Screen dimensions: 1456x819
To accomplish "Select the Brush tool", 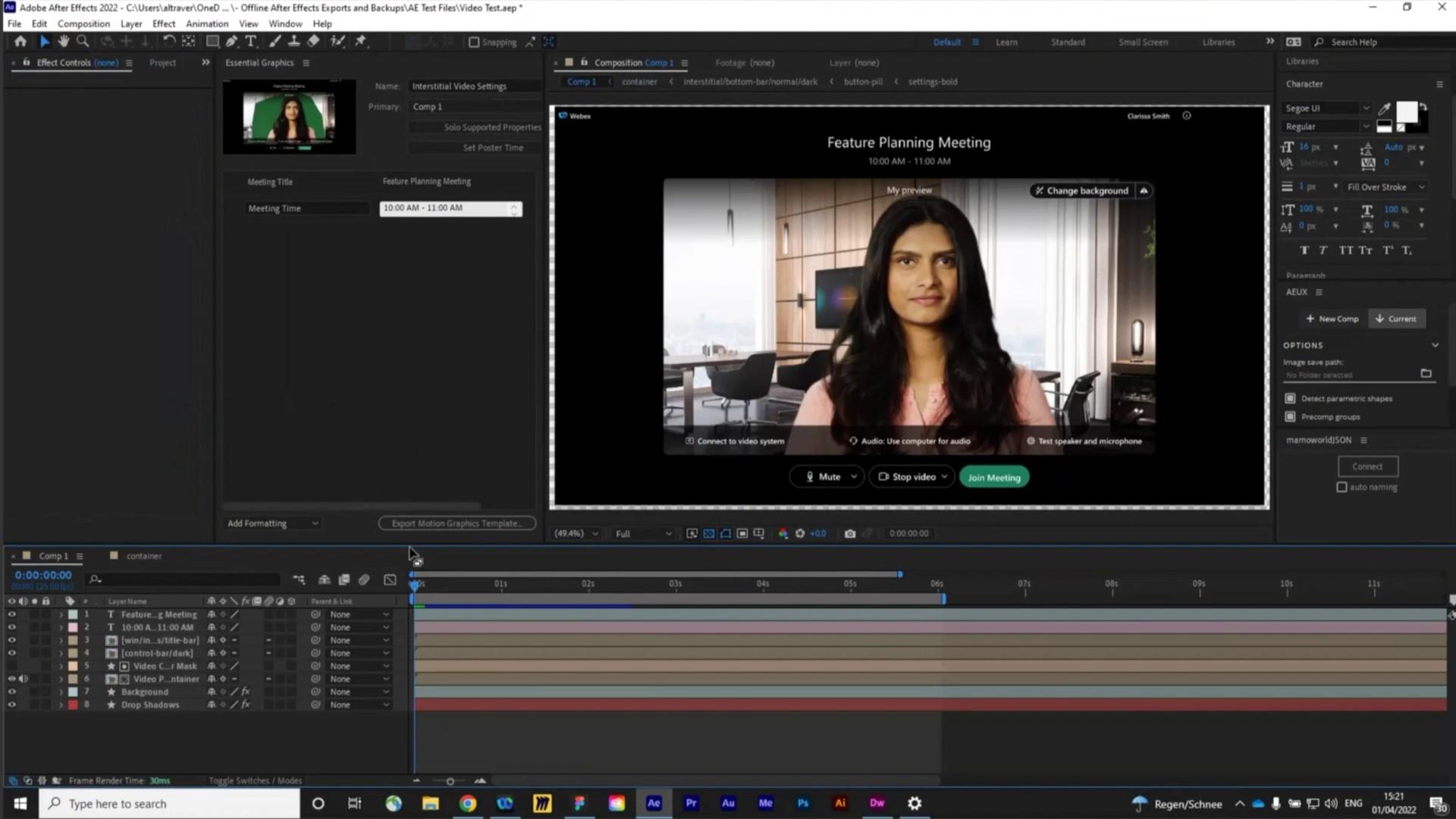I will click(275, 42).
